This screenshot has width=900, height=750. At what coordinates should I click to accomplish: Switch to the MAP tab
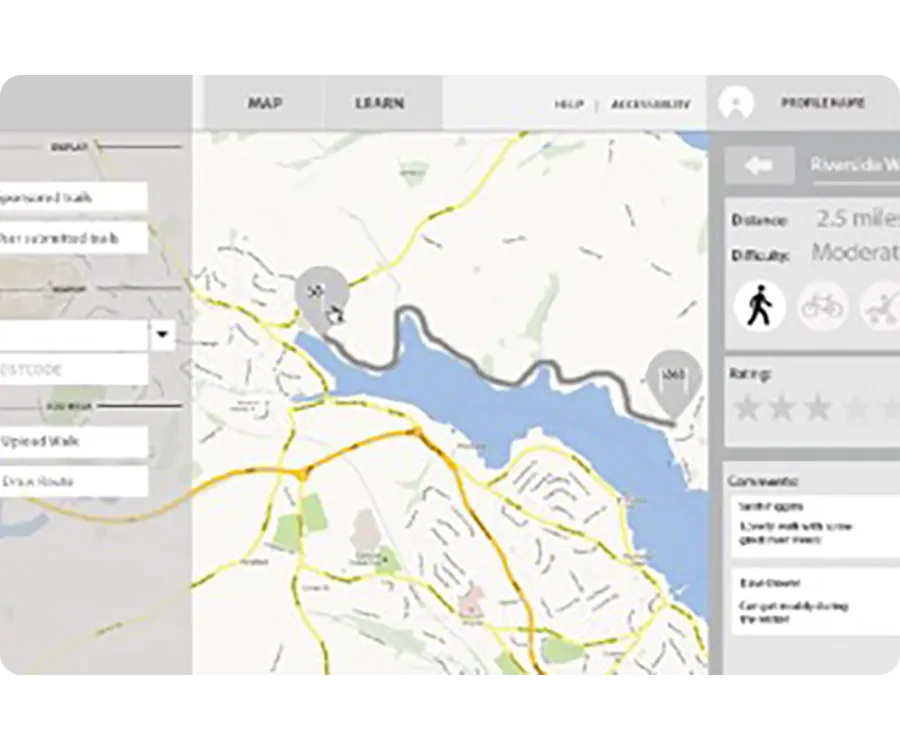pyautogui.click(x=265, y=103)
